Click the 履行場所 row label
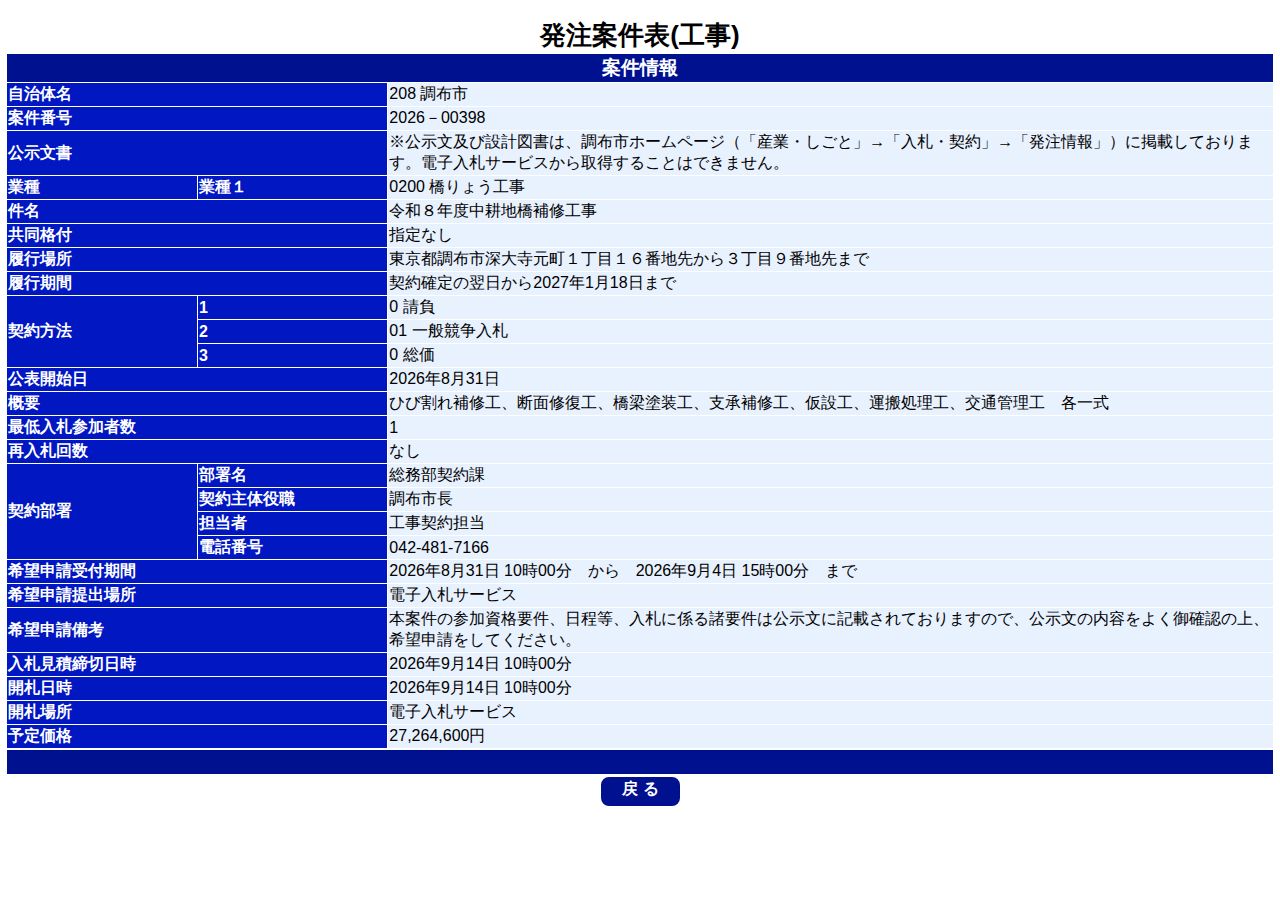The width and height of the screenshot is (1280, 900). coord(197,259)
